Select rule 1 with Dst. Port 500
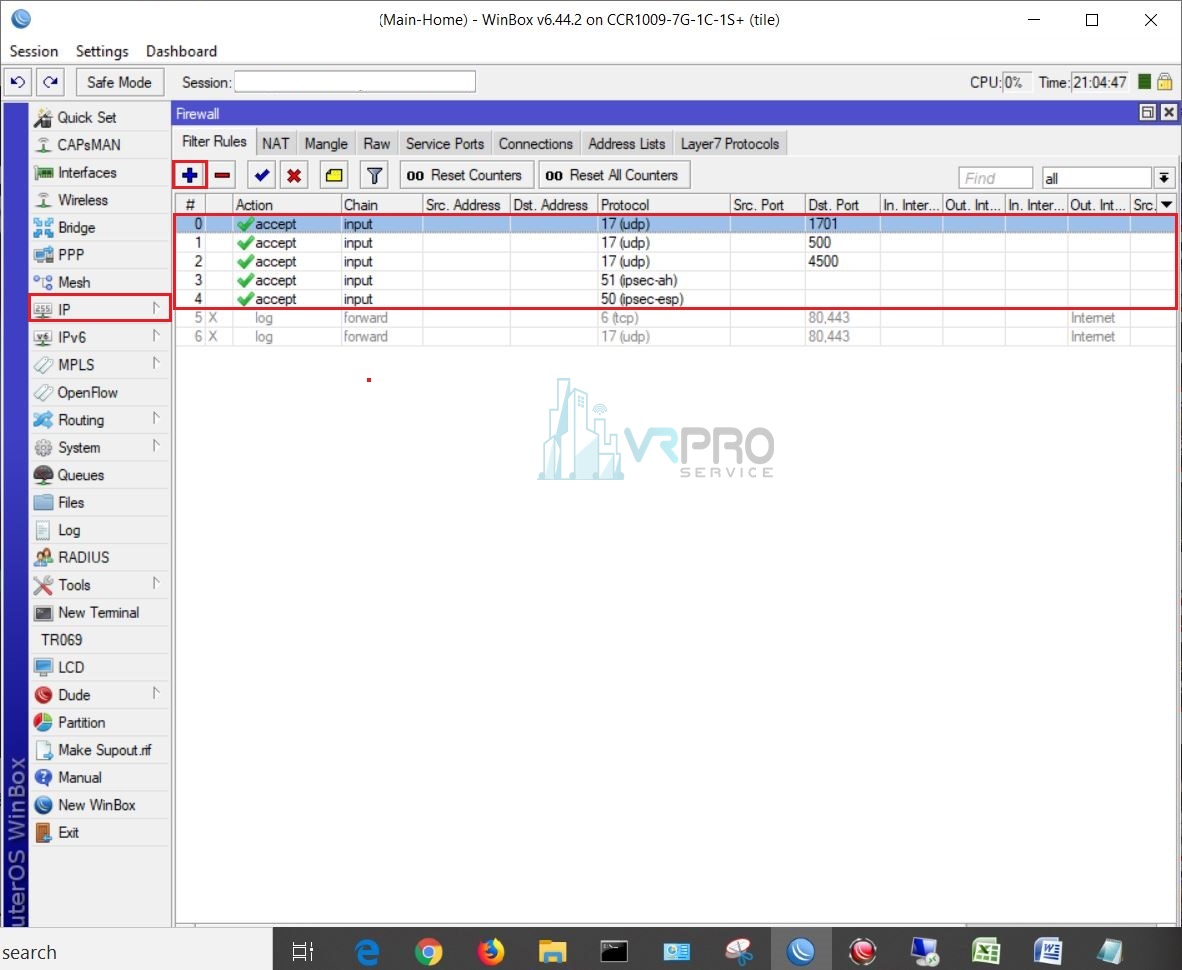The height and width of the screenshot is (970, 1182). coord(675,243)
